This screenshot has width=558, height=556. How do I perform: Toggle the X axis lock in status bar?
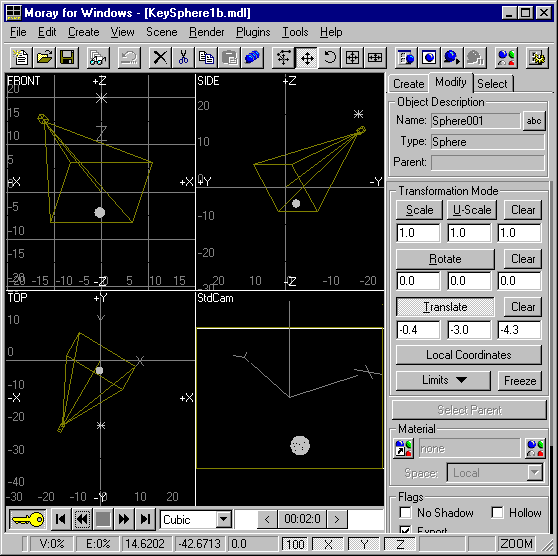(x=328, y=544)
